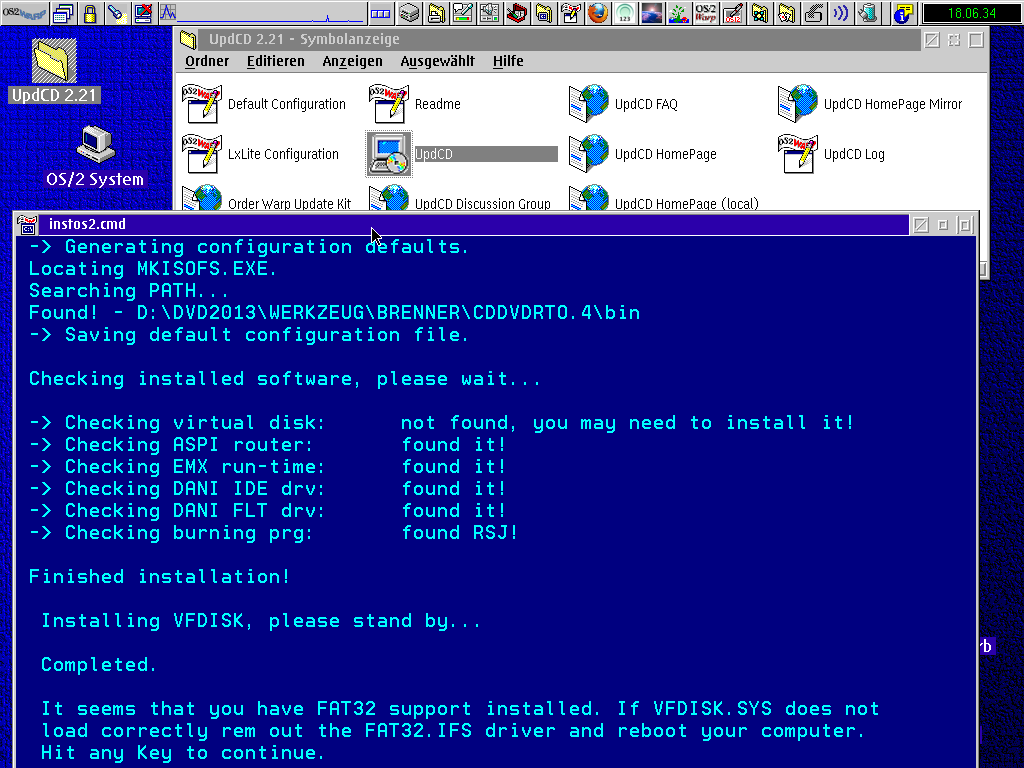Click the 'Checking DANI IDE drv:' line
The height and width of the screenshot is (768, 1024).
(267, 489)
